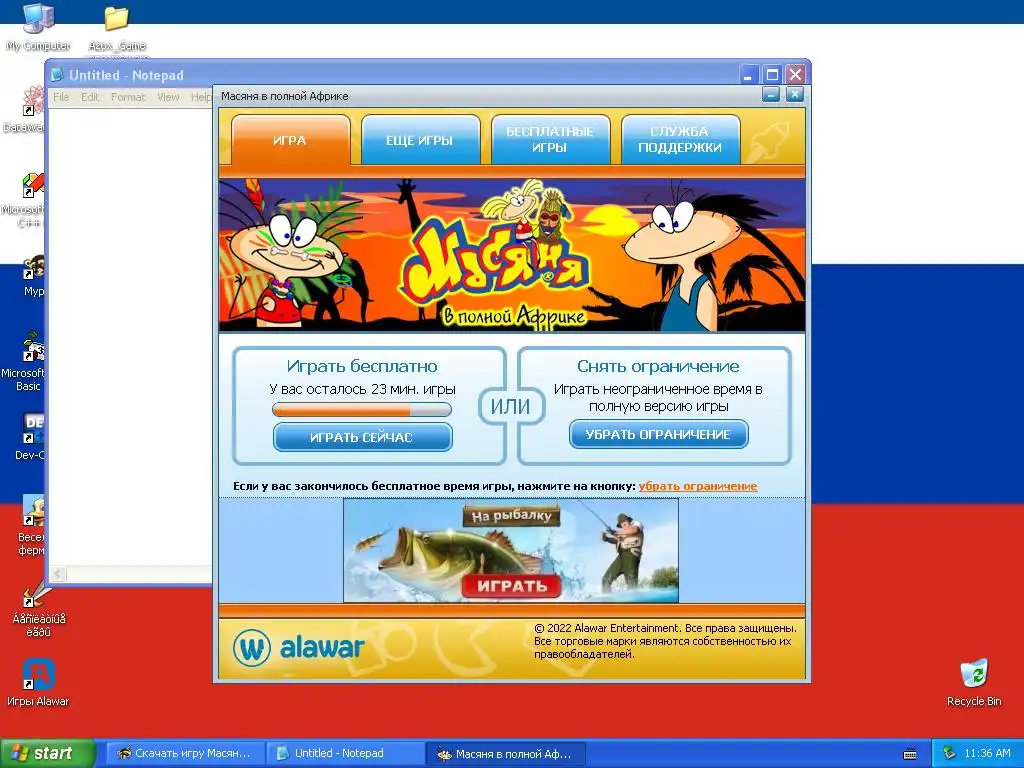Select the garbled-name pen shortcut icon
The width and height of the screenshot is (1024, 768).
point(39,609)
